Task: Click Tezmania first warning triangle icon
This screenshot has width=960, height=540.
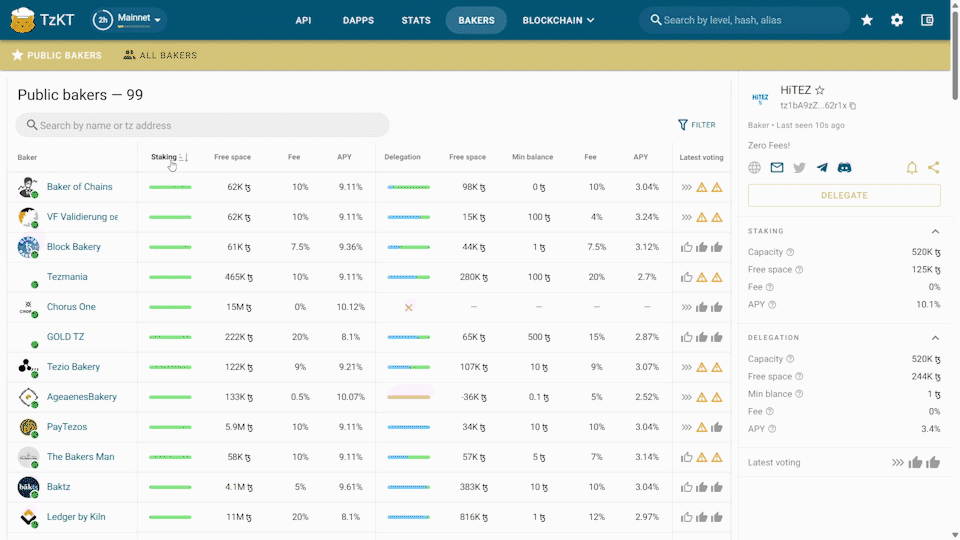Action: tap(702, 277)
